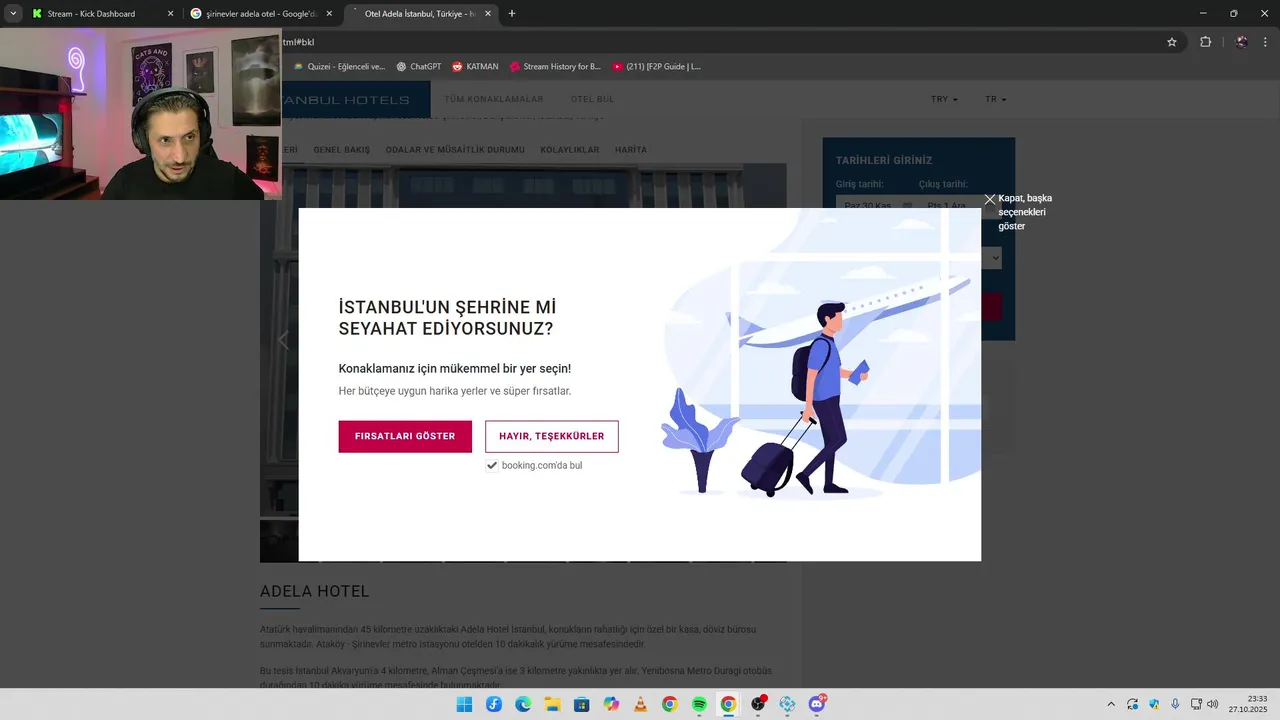Click the microphone tray icon
The width and height of the screenshot is (1280, 720).
(x=1175, y=704)
